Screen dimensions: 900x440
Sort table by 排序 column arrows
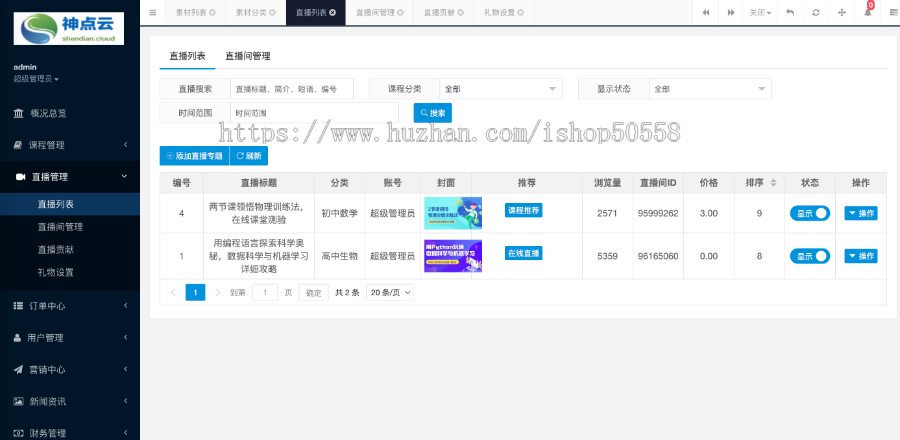point(773,183)
